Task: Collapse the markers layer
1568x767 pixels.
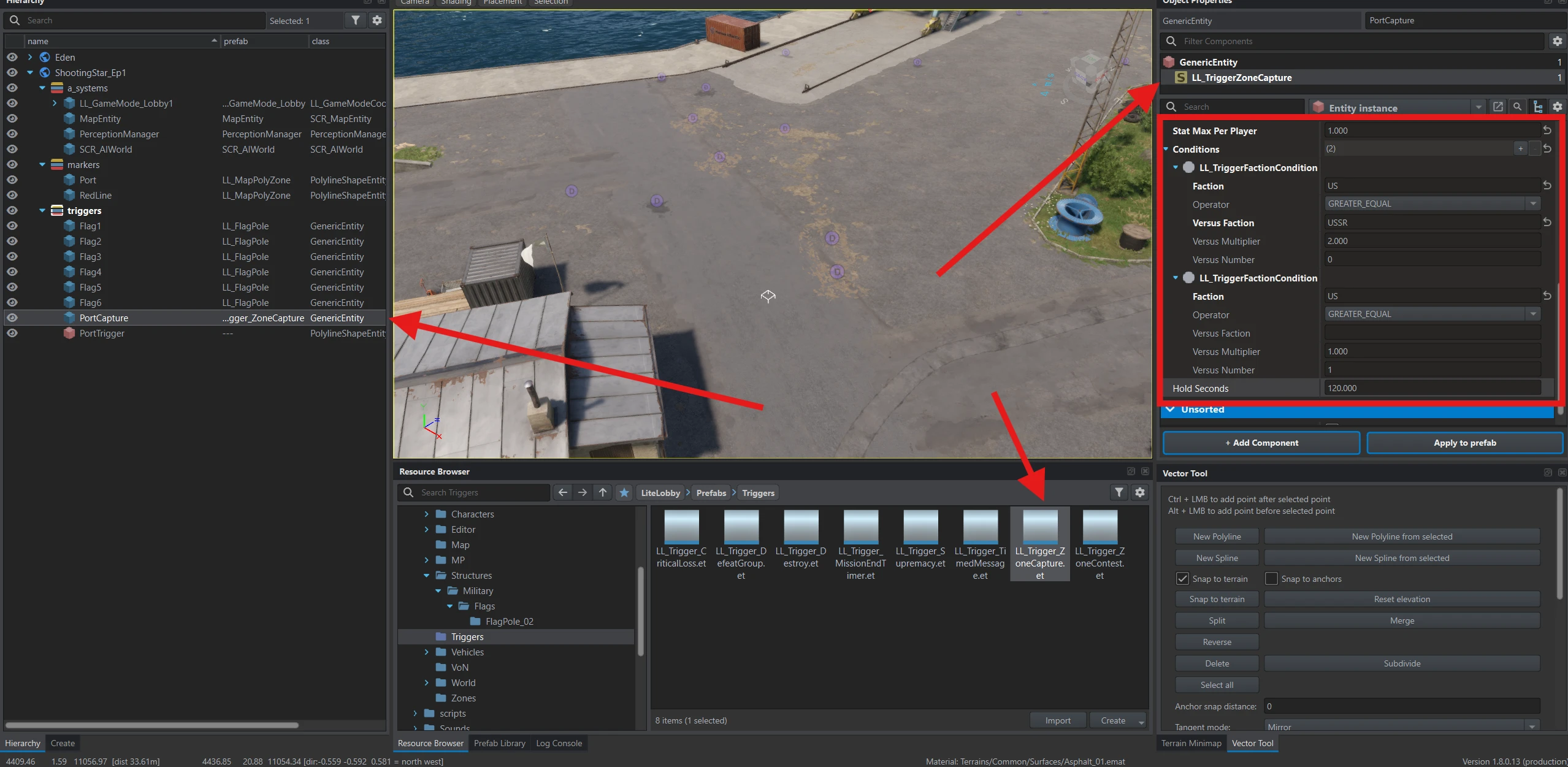Action: coord(42,164)
